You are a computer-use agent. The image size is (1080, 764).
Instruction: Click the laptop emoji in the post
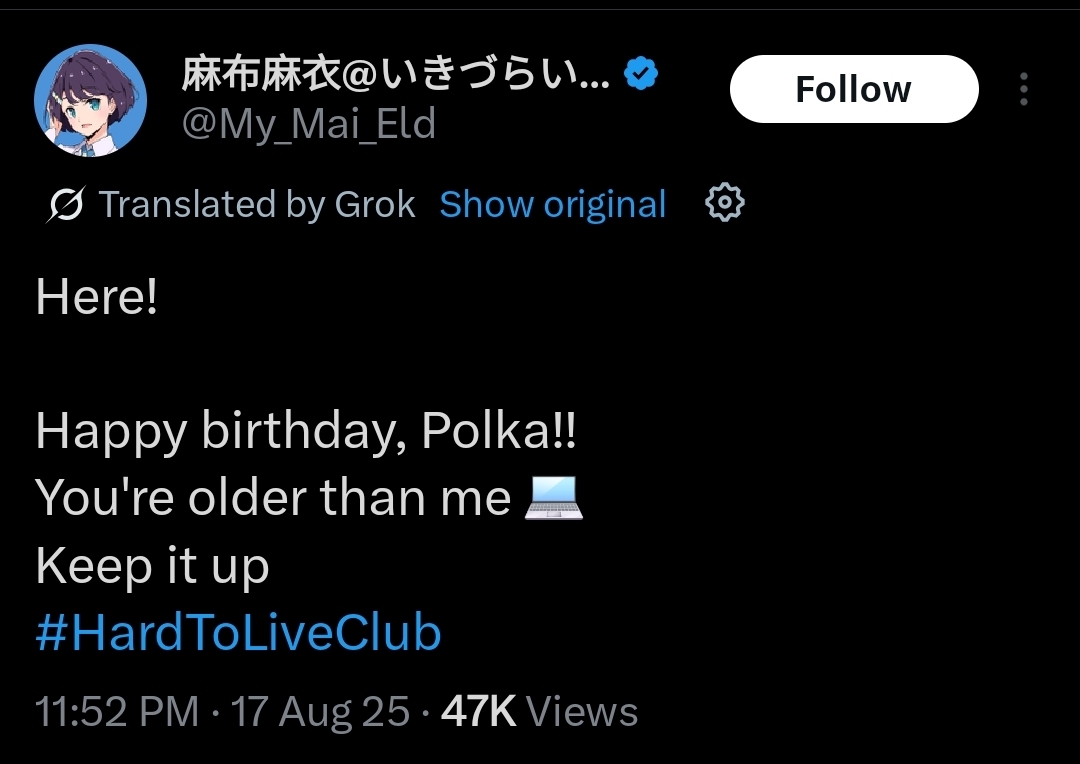point(553,498)
